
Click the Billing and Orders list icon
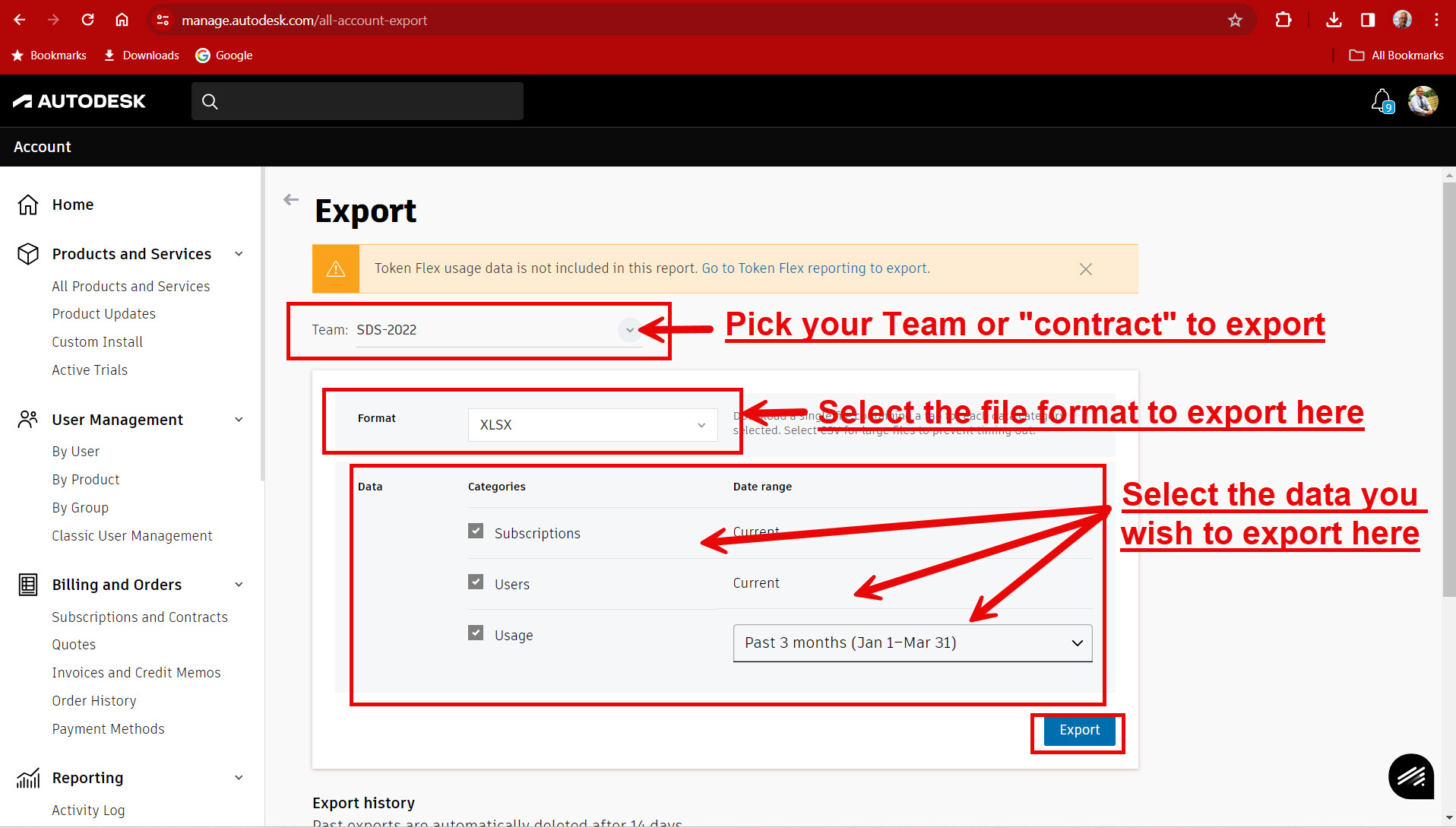[28, 585]
